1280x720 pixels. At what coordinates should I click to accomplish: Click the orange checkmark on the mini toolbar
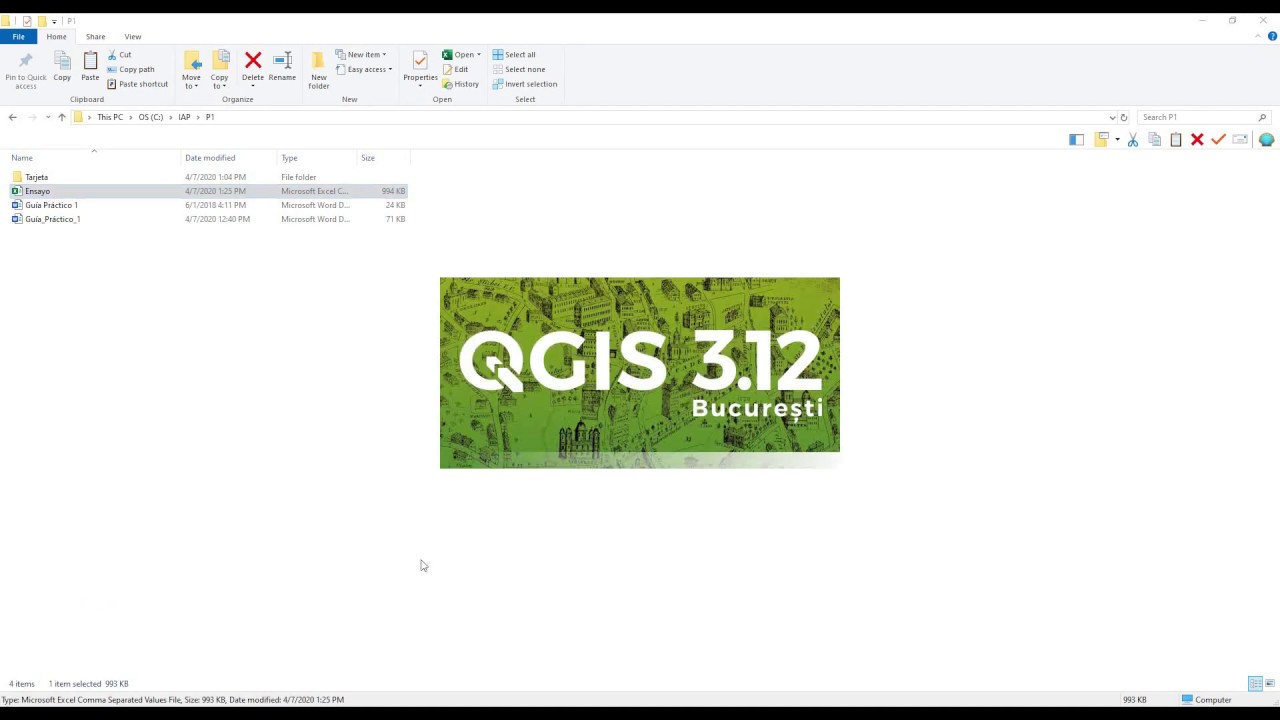tap(1218, 140)
